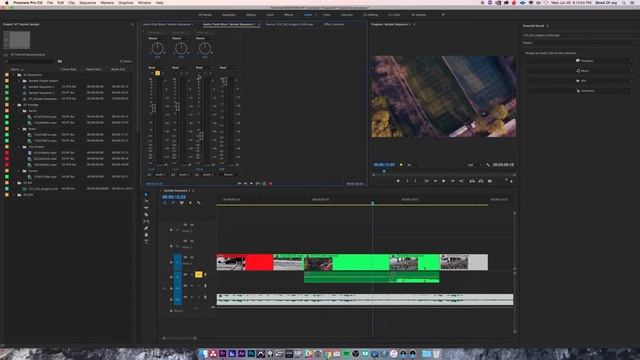
Task: Add marker in Program monitor transport
Action: 398,181
